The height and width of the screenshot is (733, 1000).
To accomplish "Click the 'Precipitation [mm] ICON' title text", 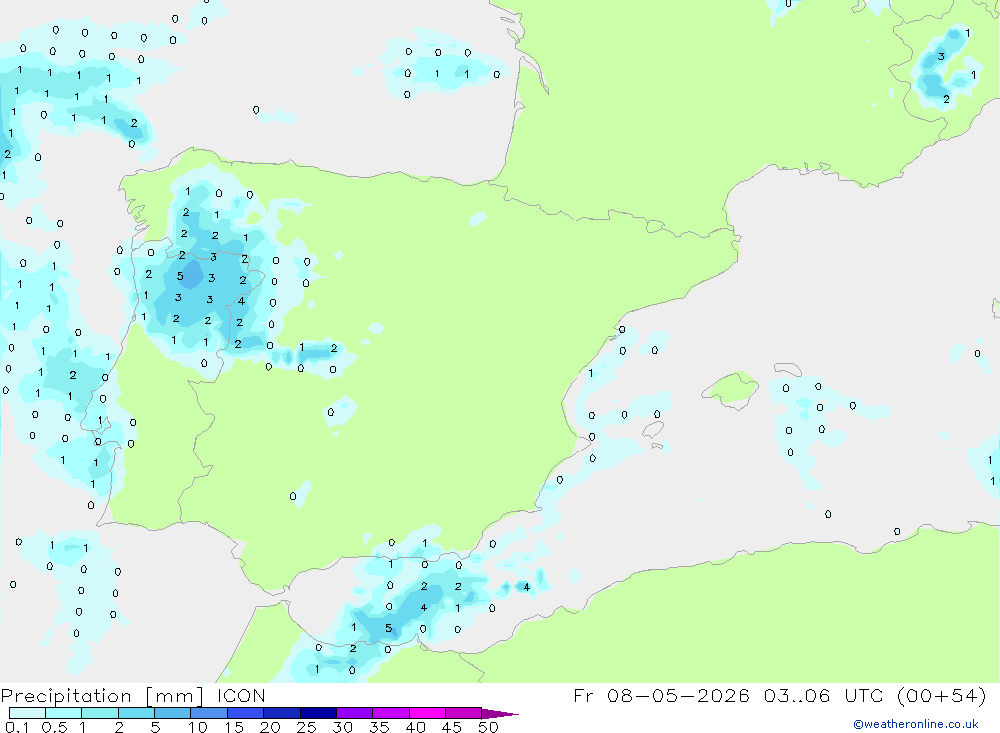I will point(133,695).
